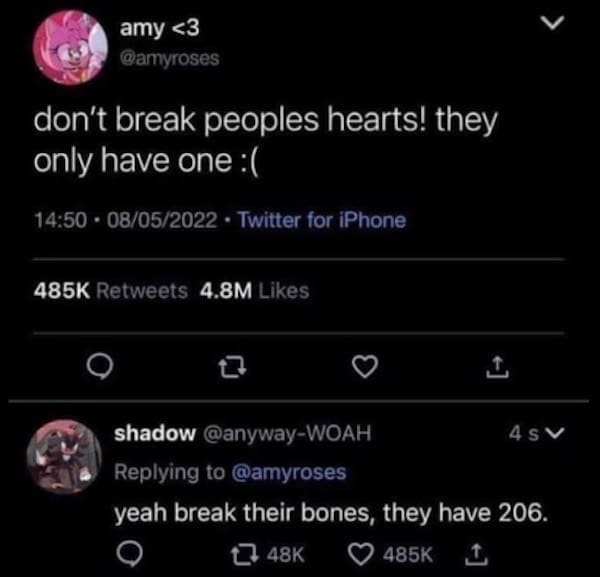This screenshot has width=600, height=577.
Task: Click the reply icon under amy's tweet
Action: pos(99,367)
